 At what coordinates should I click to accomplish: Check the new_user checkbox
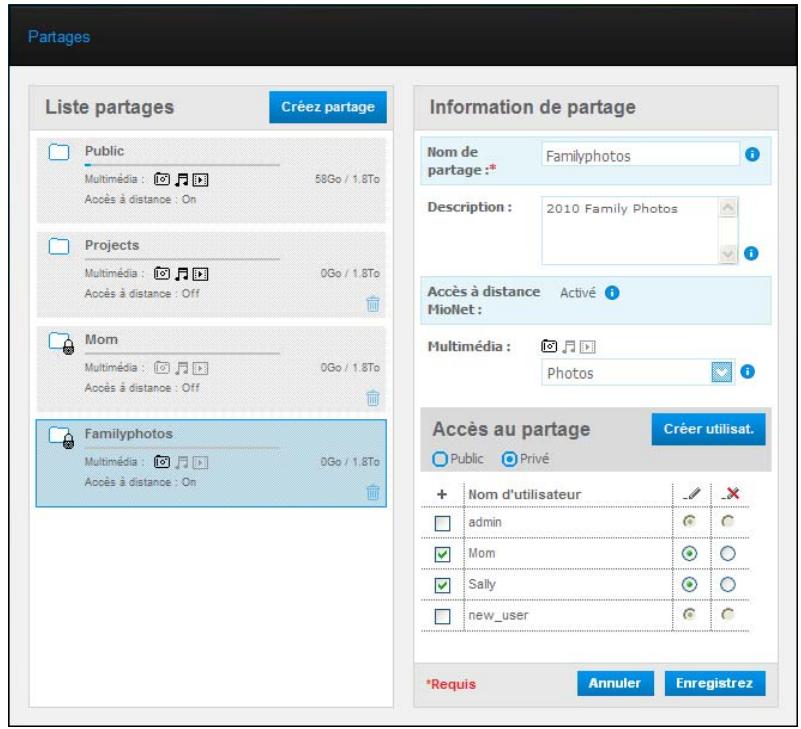tap(442, 616)
